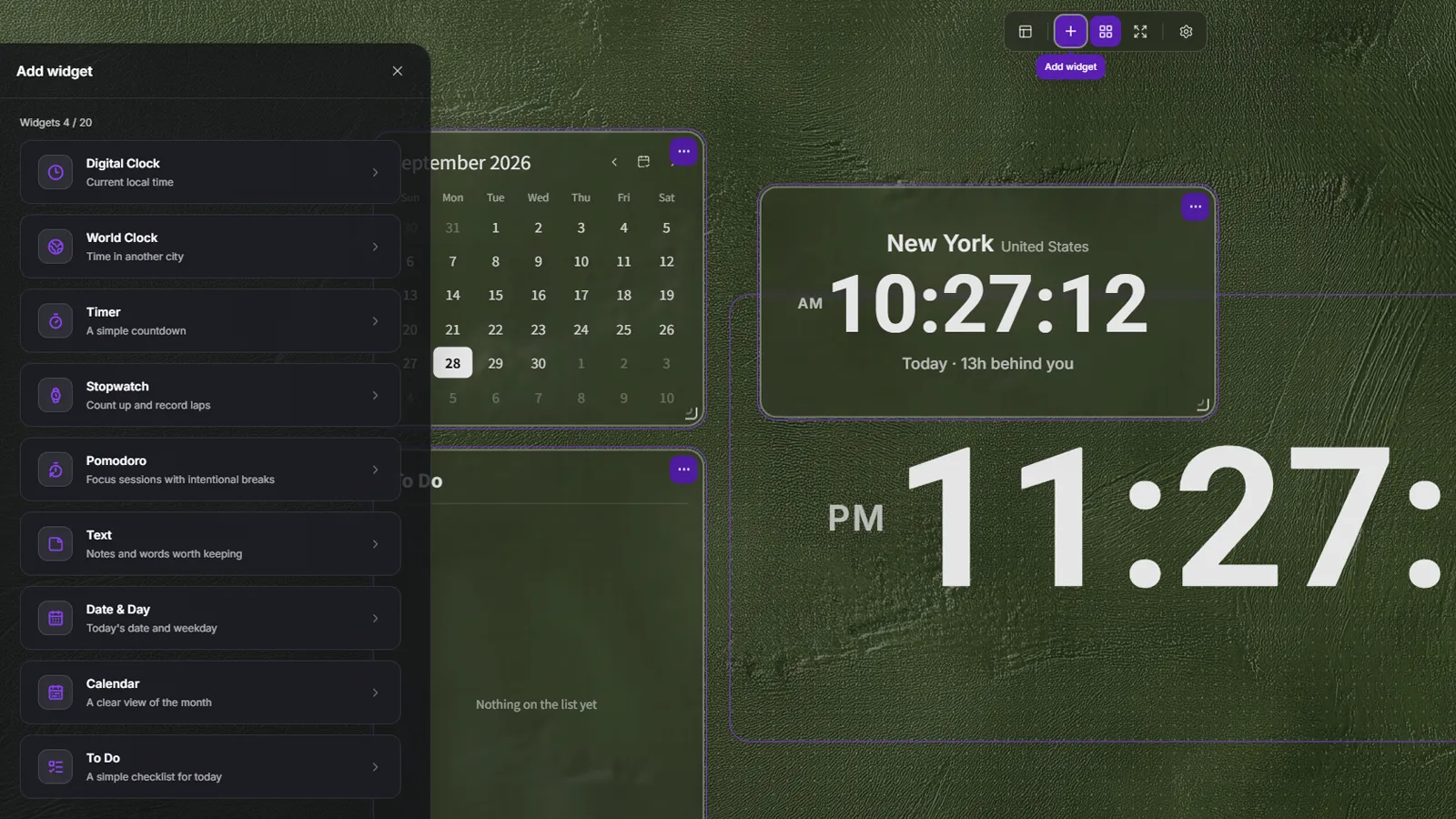Image resolution: width=1456 pixels, height=819 pixels.
Task: Click the World Clock globe icon
Action: pos(56,247)
